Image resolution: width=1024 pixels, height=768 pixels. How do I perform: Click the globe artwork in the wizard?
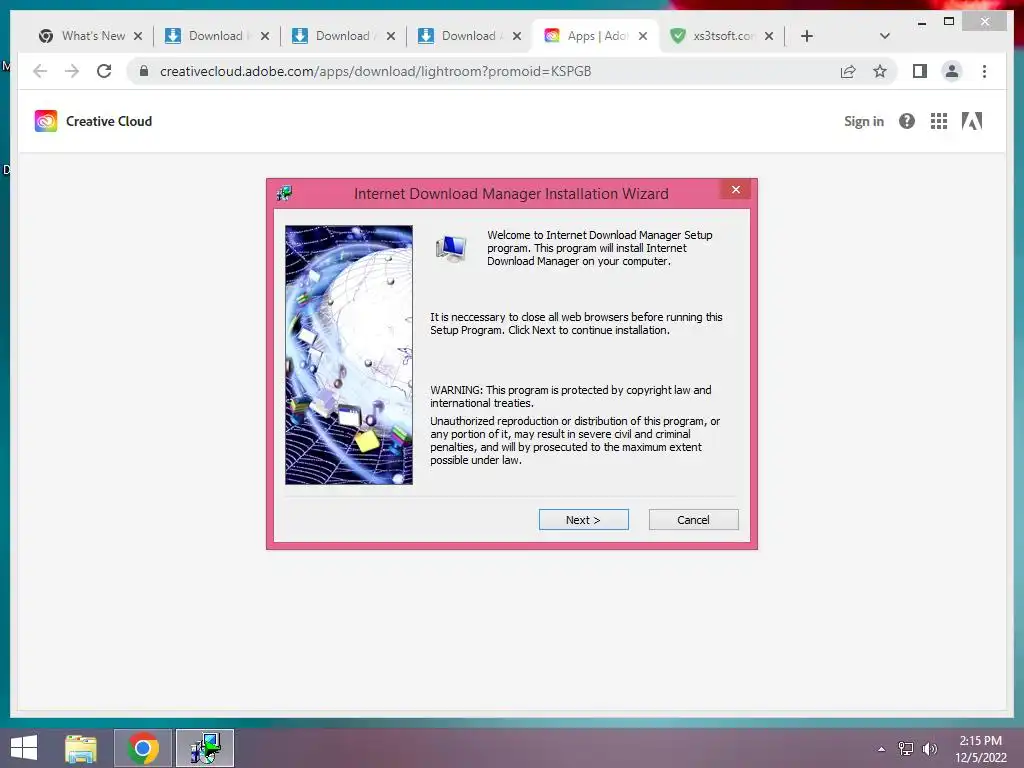(x=349, y=355)
